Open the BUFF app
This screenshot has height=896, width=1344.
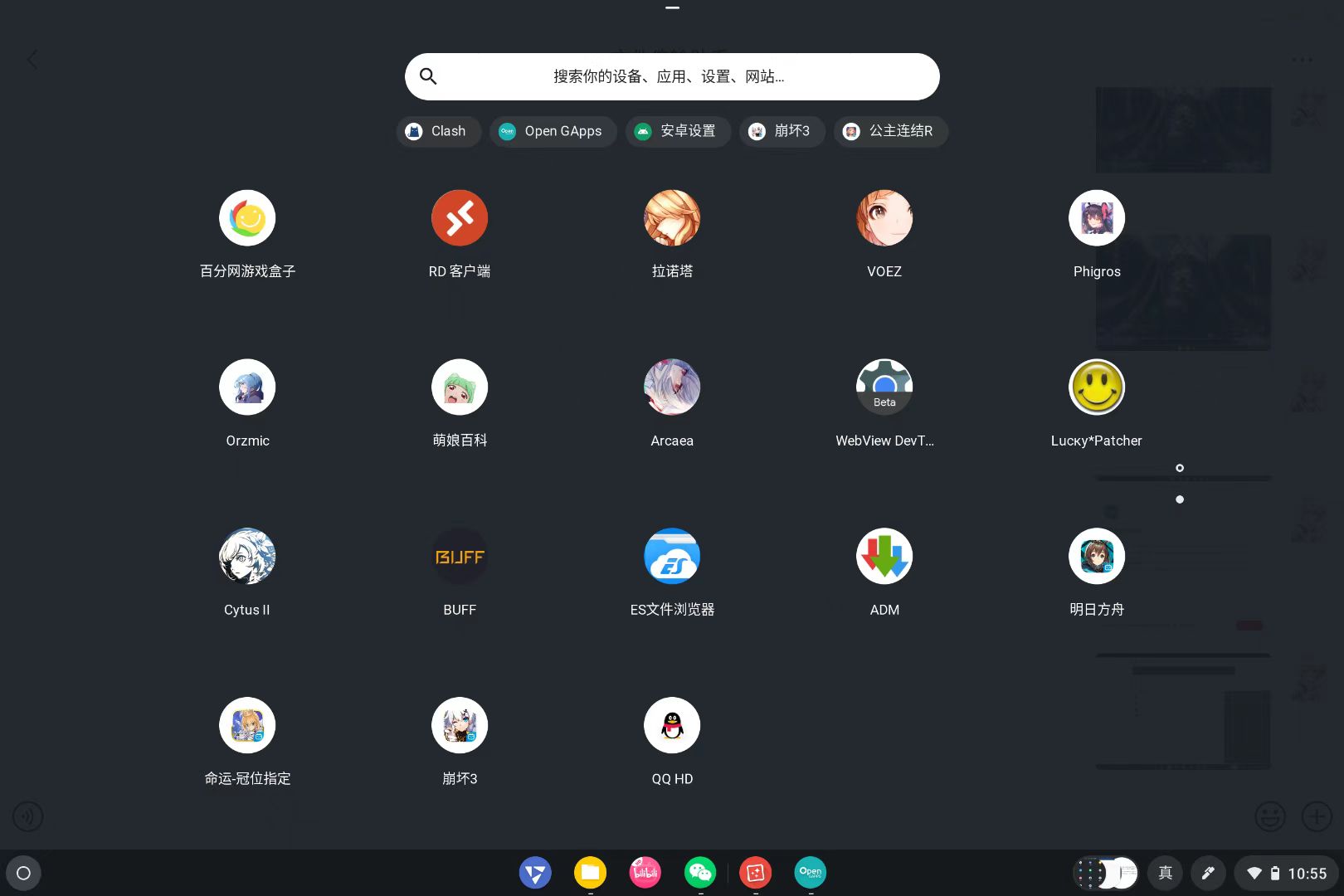tap(460, 557)
